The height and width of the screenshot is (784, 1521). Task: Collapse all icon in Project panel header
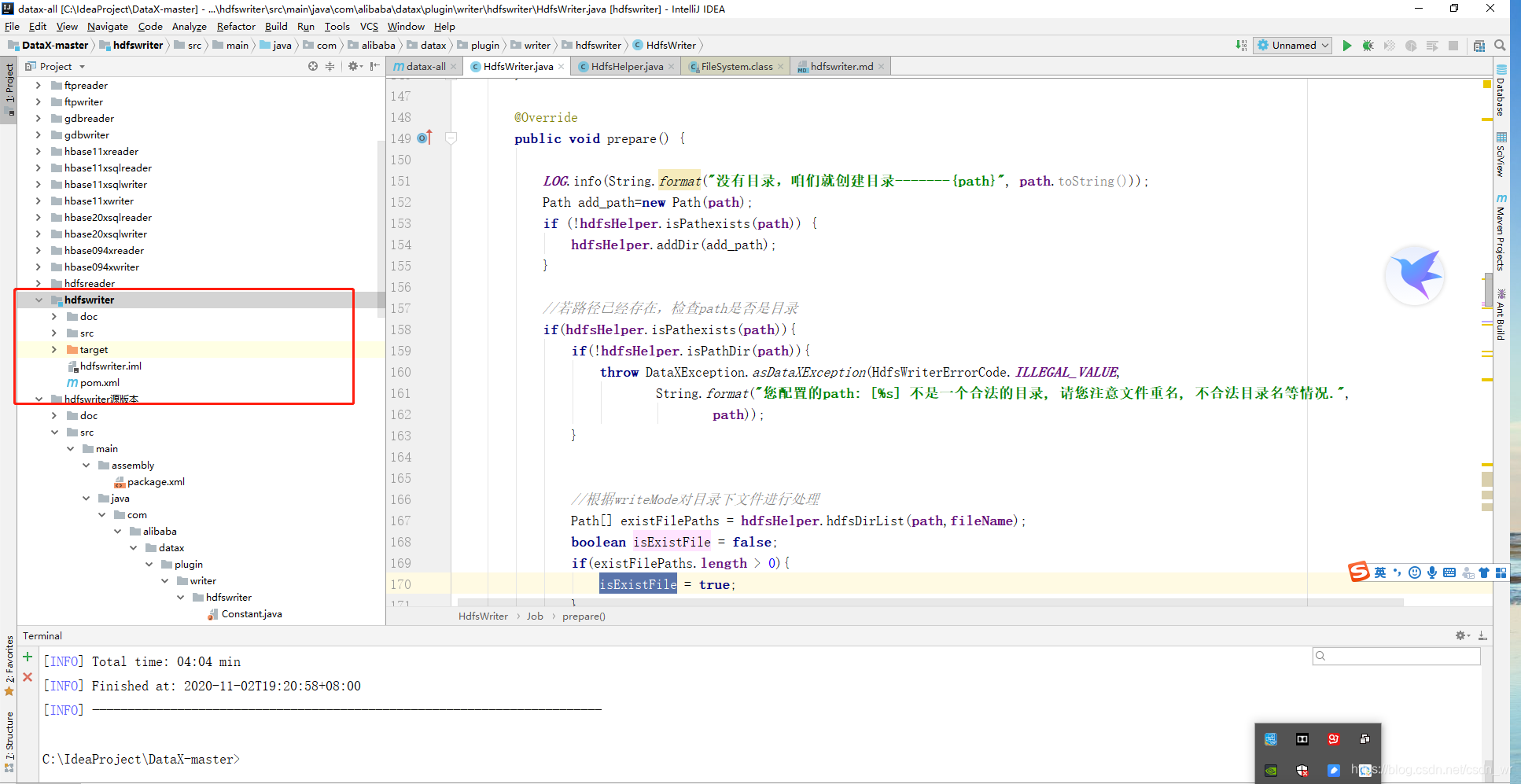(x=330, y=66)
